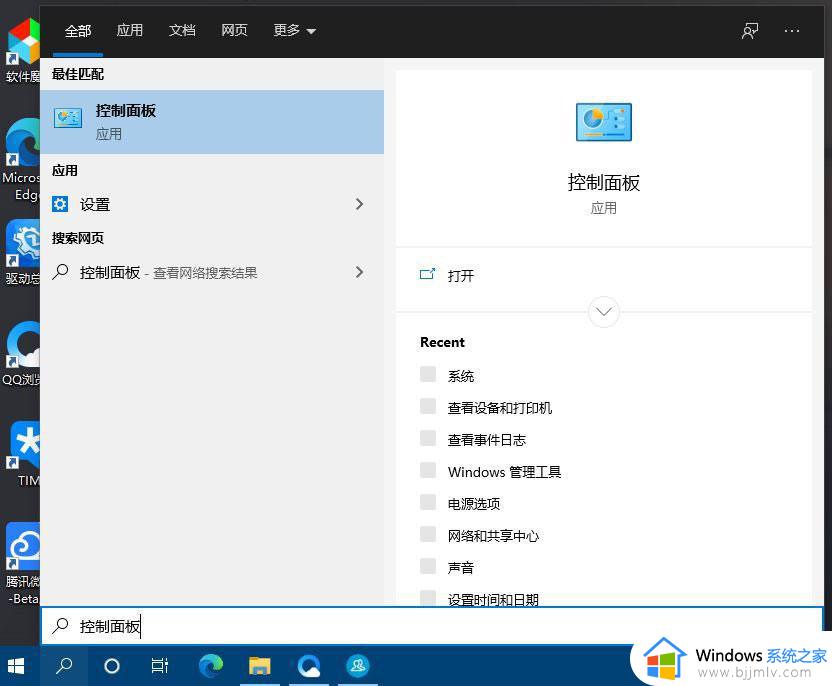Open recent item Windows 管理工具
The height and width of the screenshot is (686, 832).
click(504, 472)
